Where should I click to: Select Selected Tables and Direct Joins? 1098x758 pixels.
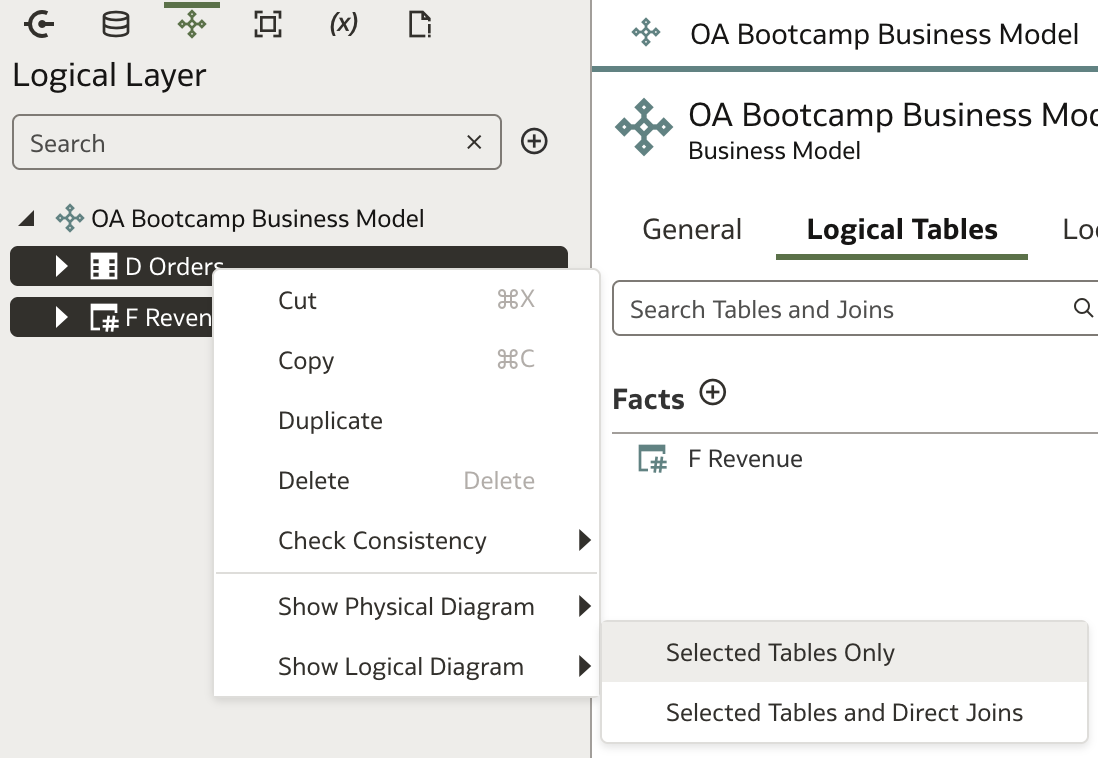845,712
